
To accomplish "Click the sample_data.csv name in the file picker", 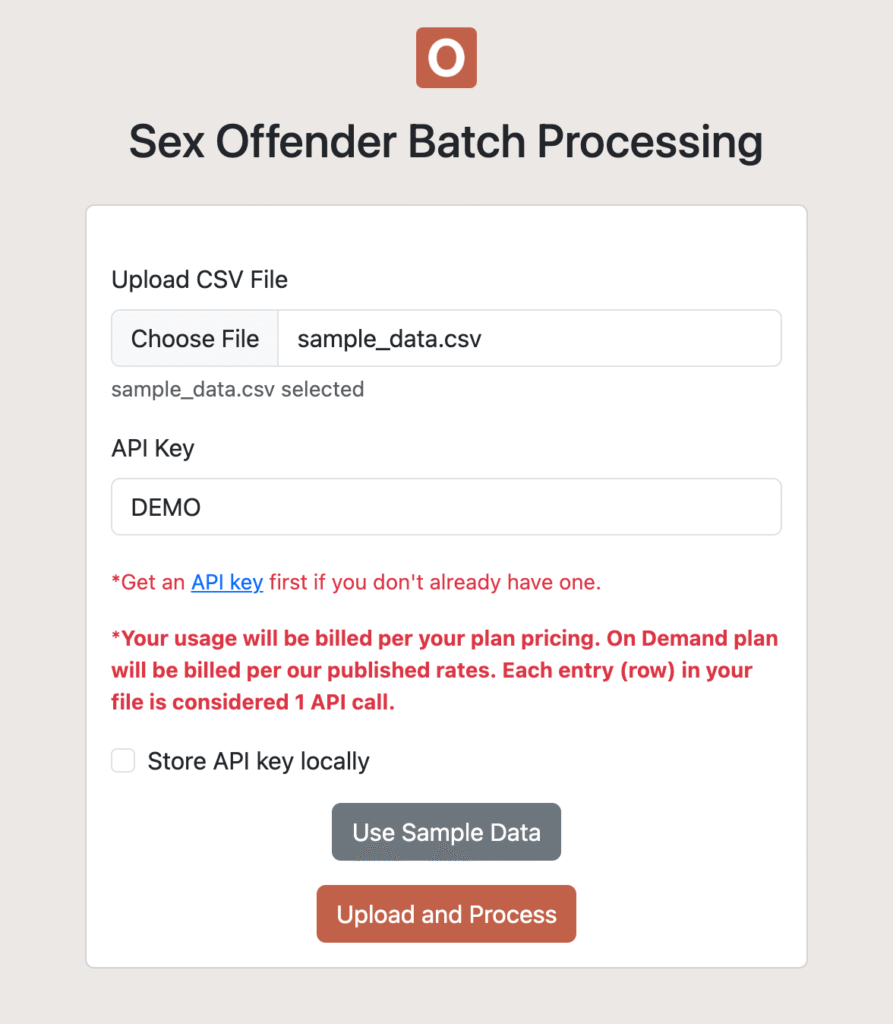I will [389, 339].
